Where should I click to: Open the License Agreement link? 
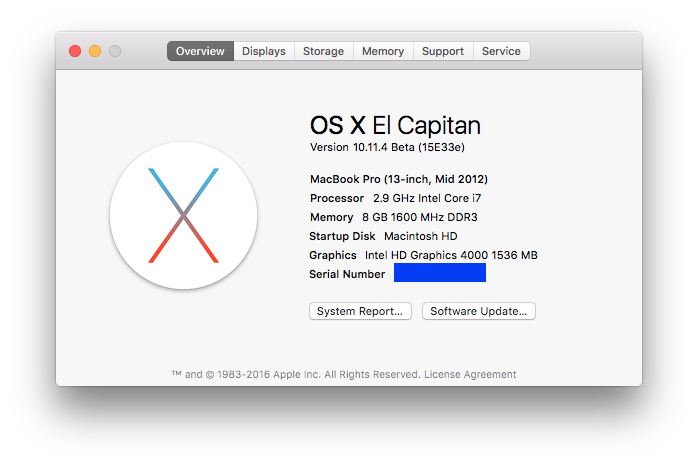[470, 374]
